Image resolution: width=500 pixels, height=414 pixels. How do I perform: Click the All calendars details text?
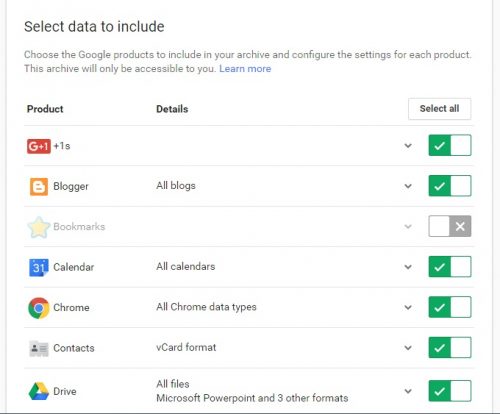186,266
